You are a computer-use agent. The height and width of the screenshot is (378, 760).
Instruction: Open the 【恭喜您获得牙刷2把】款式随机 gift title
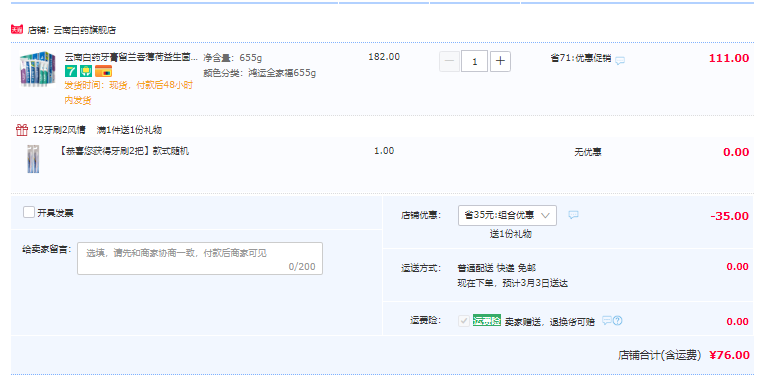pyautogui.click(x=124, y=151)
